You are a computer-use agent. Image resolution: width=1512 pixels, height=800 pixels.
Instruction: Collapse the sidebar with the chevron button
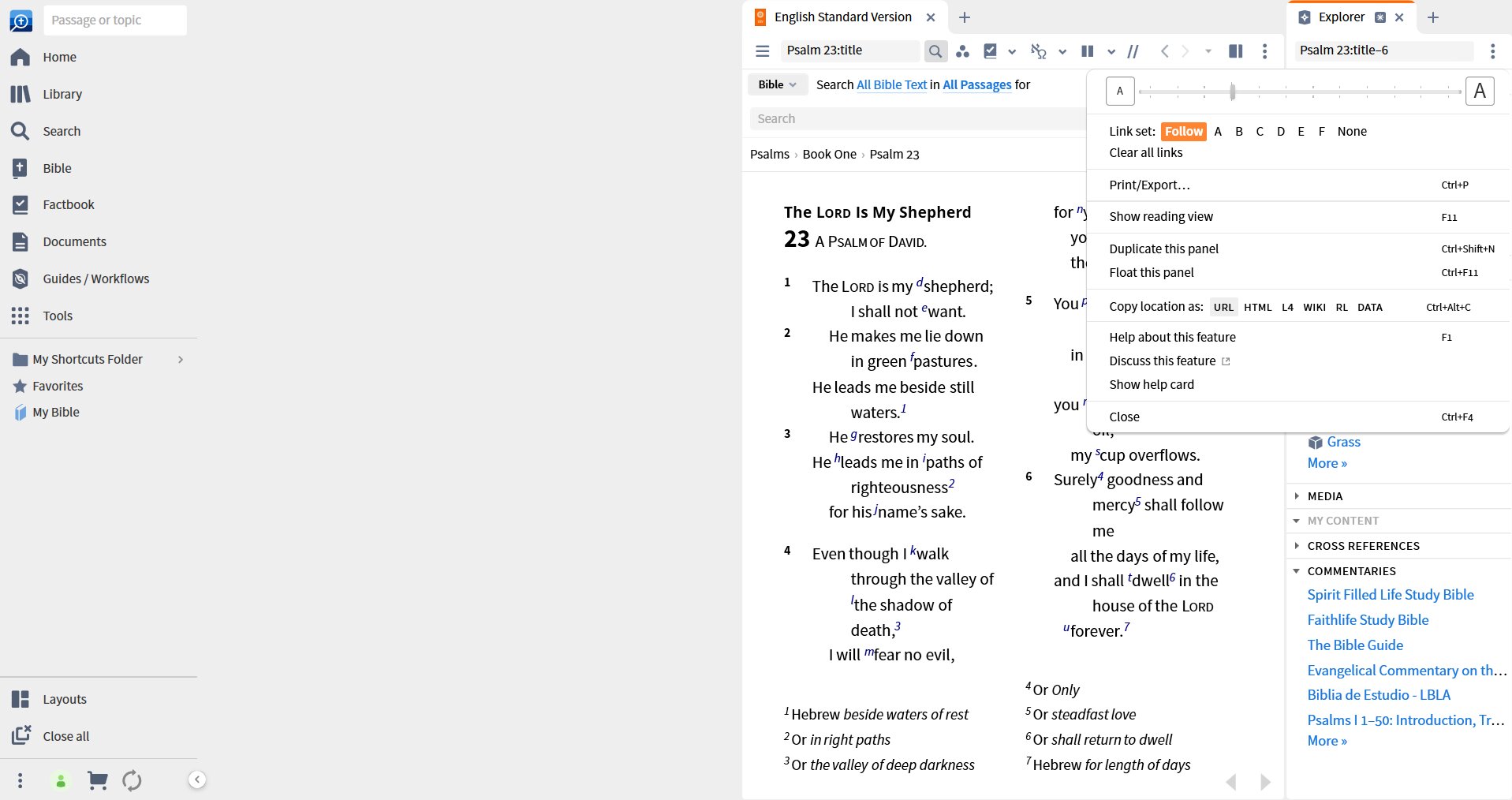[x=197, y=779]
